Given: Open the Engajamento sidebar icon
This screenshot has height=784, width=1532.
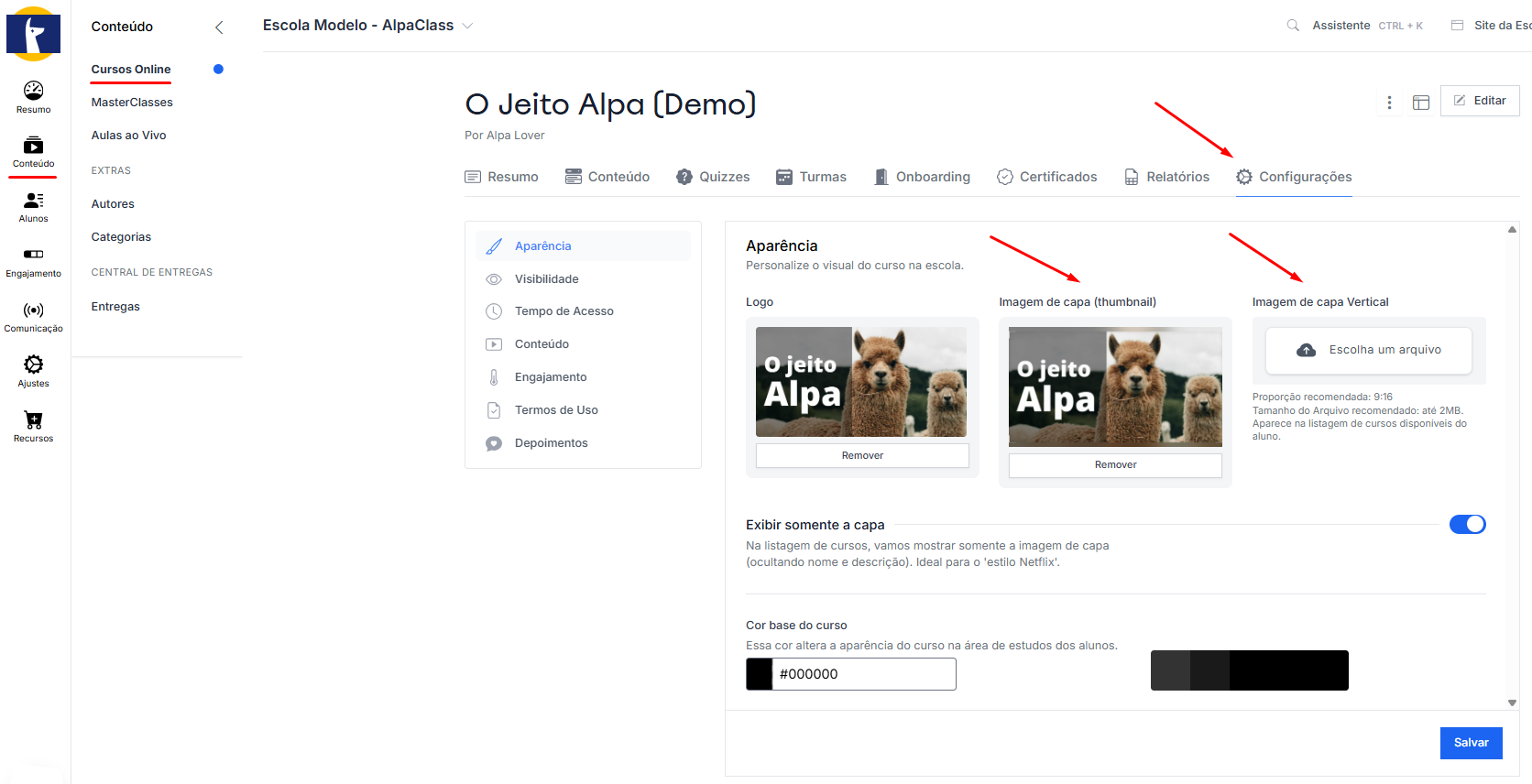Looking at the screenshot, I should (33, 255).
